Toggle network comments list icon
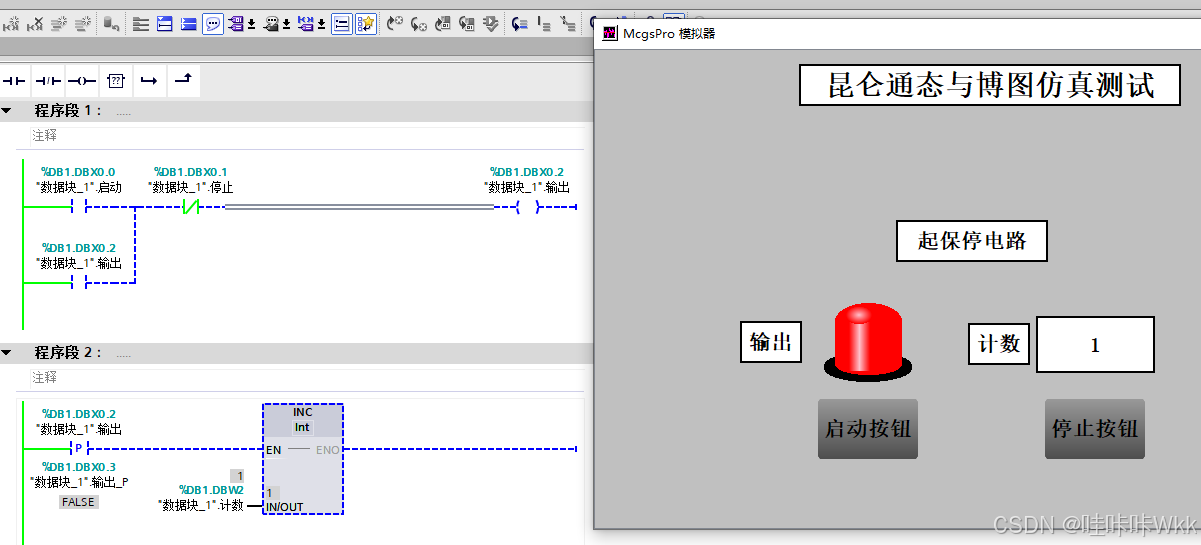This screenshot has height=545, width=1201. (x=342, y=23)
